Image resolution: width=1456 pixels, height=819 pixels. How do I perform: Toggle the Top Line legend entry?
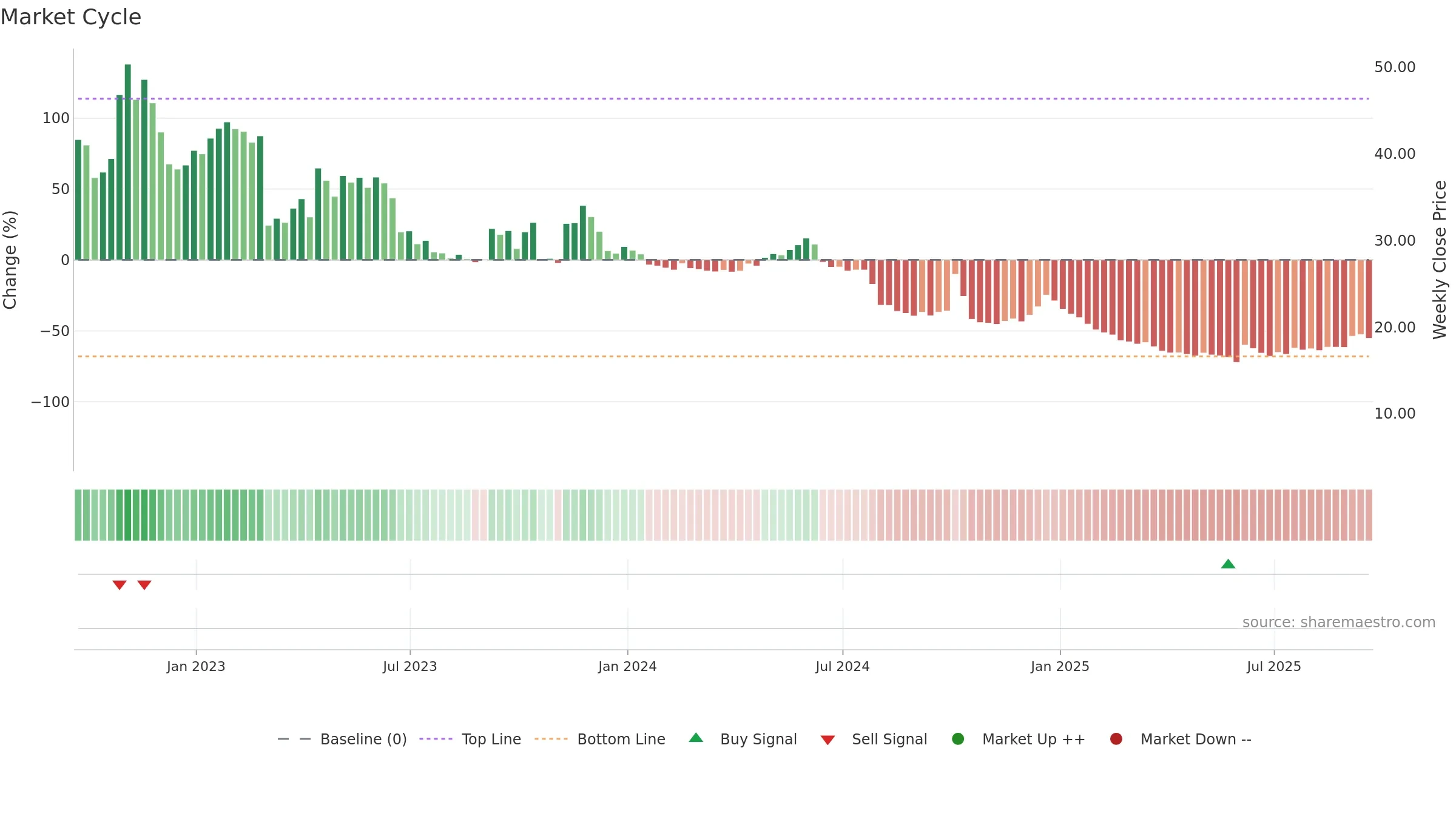[470, 739]
